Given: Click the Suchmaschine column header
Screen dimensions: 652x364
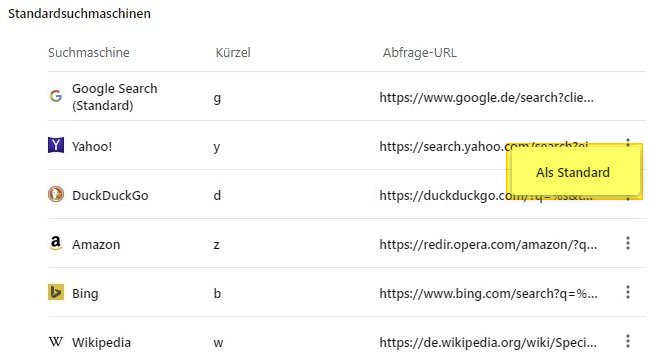Looking at the screenshot, I should (89, 53).
